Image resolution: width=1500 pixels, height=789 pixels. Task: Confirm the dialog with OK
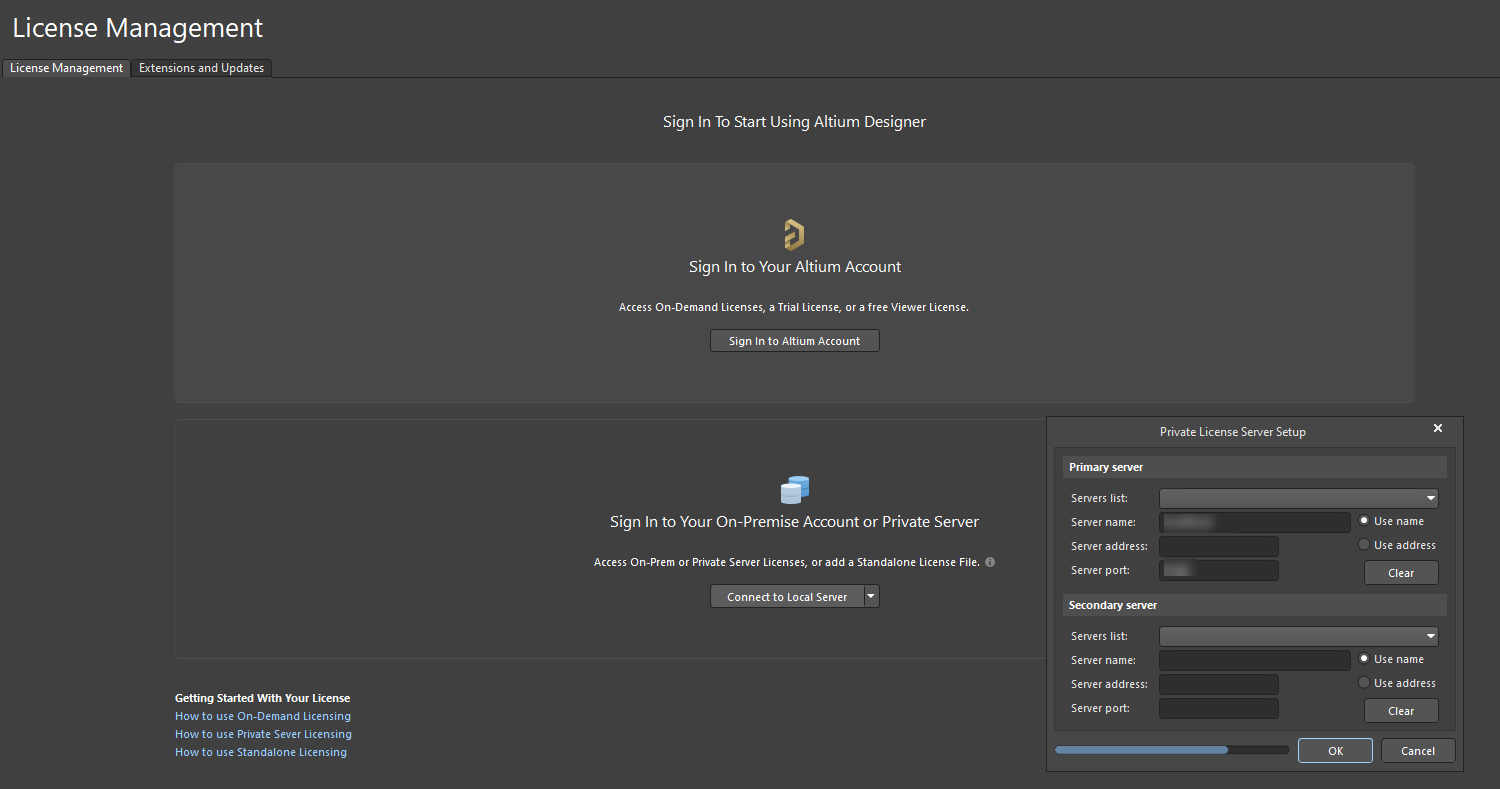click(x=1336, y=751)
